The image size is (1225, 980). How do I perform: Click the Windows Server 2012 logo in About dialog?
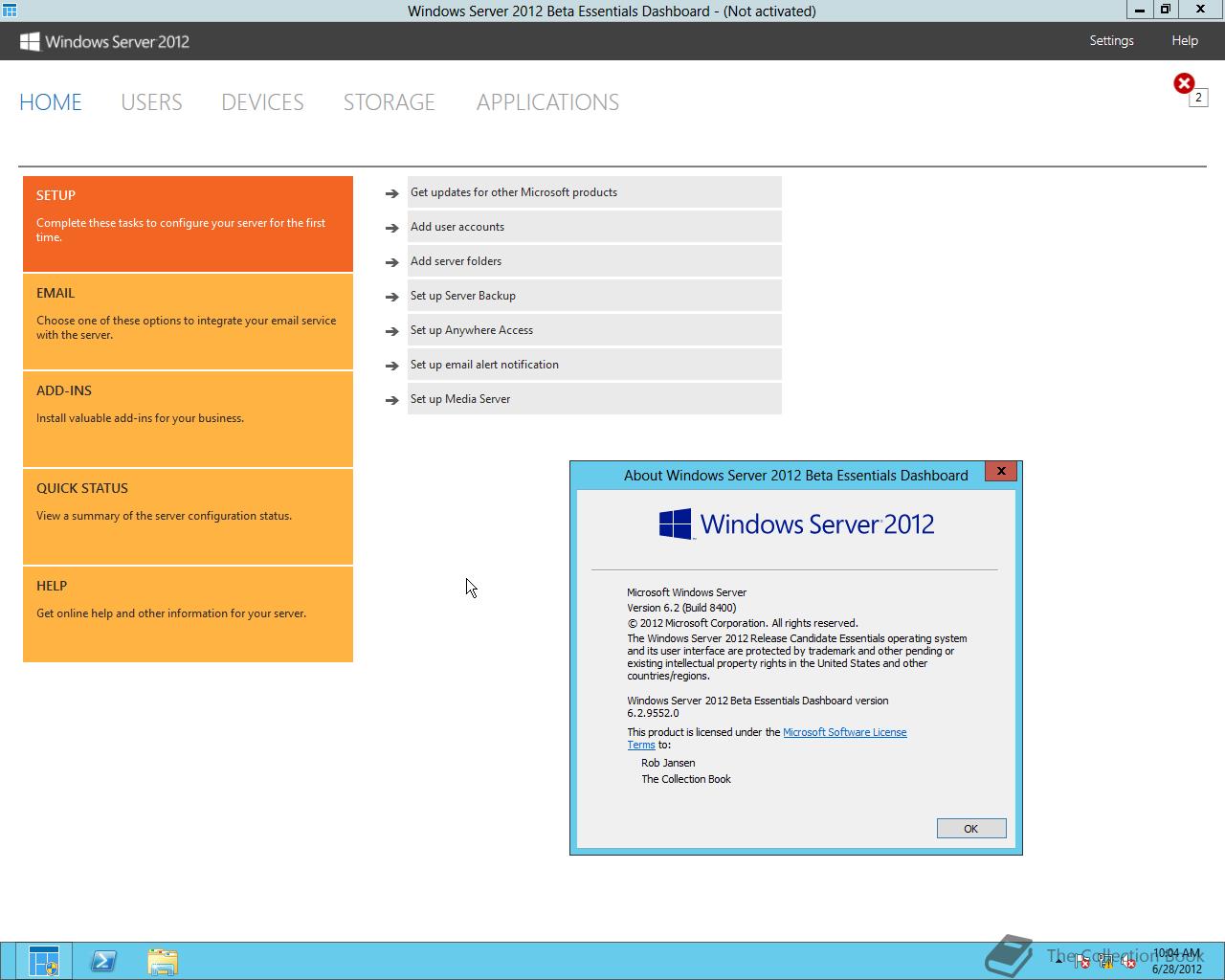(x=796, y=524)
